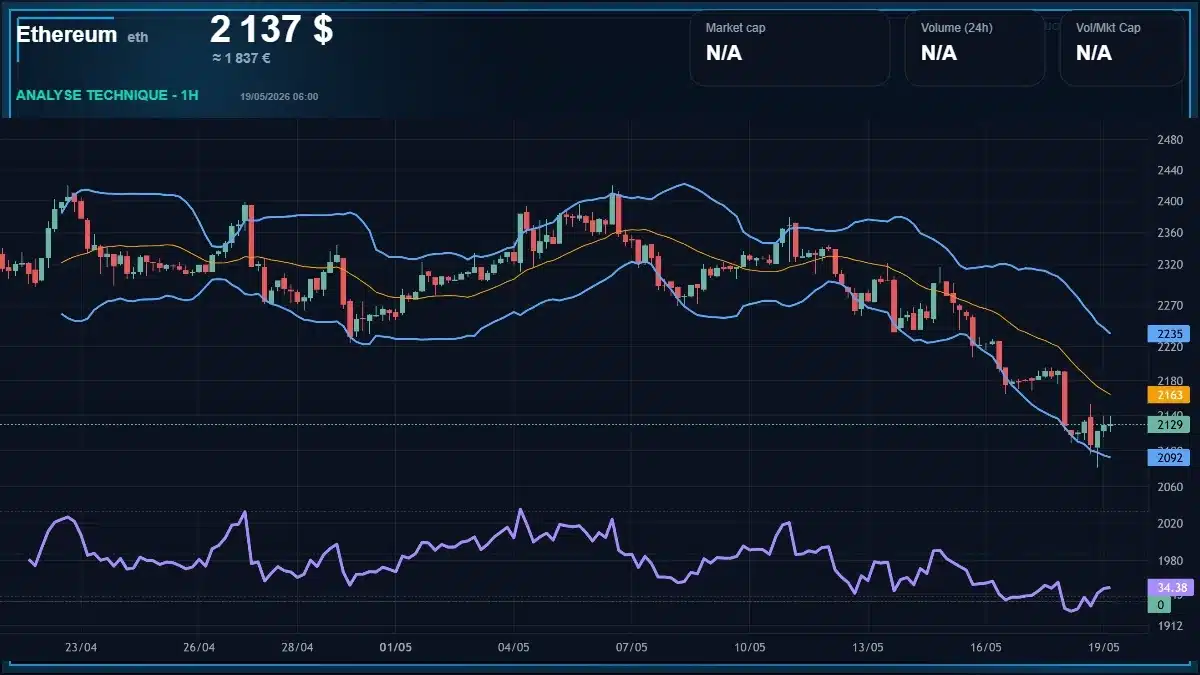
Task: Select the Market cap stat card
Action: pos(789,48)
